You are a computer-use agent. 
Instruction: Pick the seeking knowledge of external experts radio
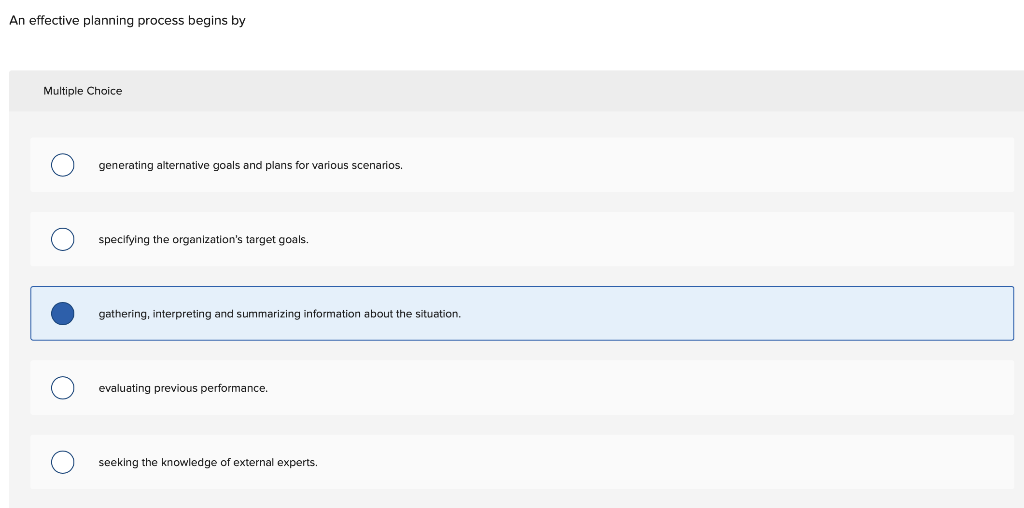[63, 462]
